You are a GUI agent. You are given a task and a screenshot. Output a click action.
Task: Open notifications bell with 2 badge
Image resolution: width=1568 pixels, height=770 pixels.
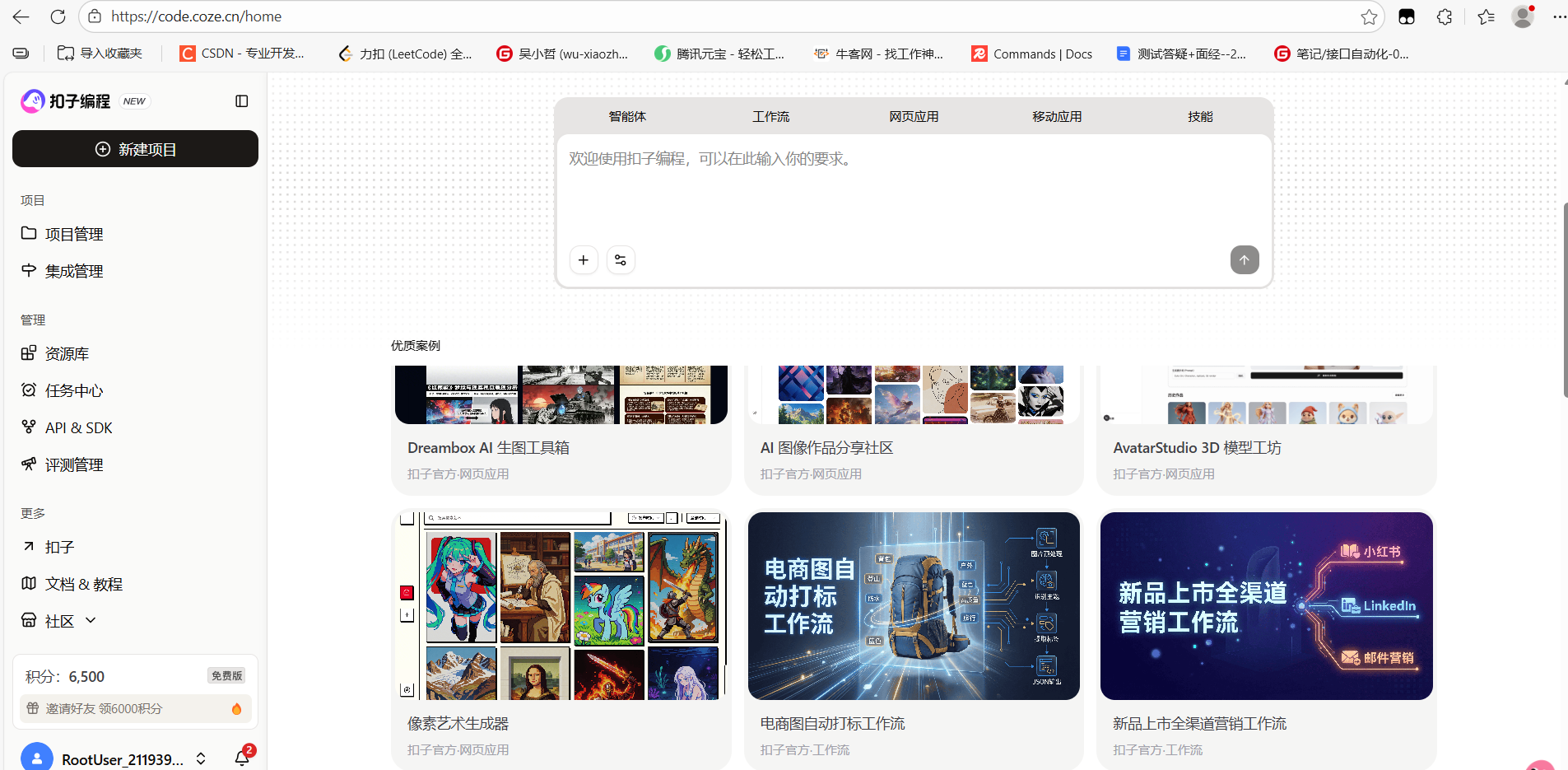click(x=243, y=758)
